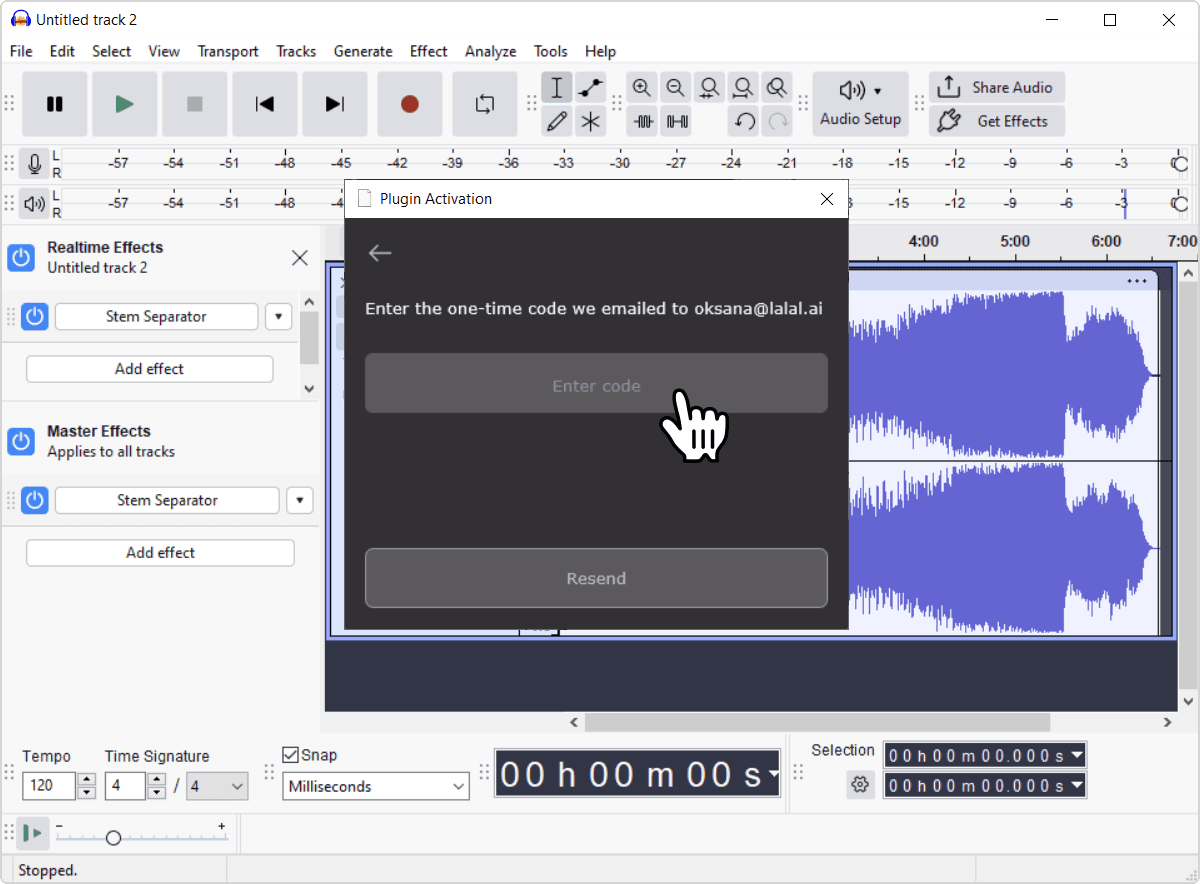This screenshot has height=884, width=1200.
Task: Open the Analyze menu
Action: tap(490, 51)
